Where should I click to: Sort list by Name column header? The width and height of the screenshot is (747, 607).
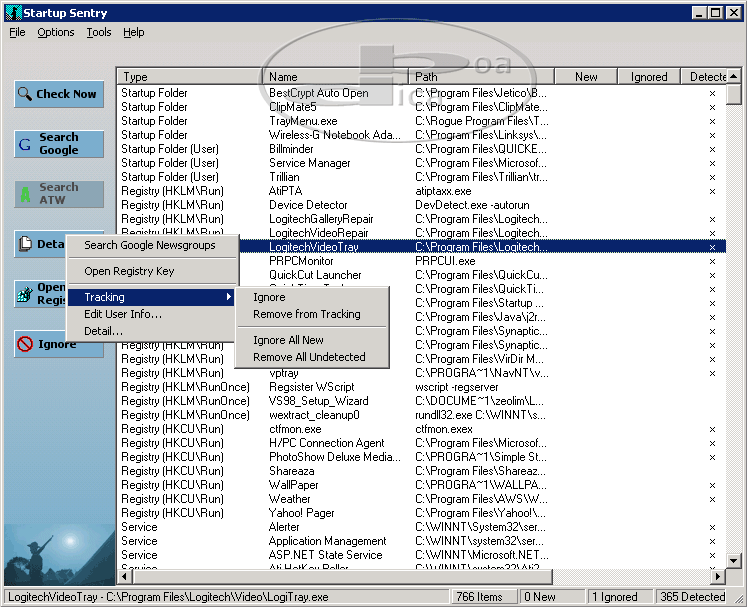335,77
